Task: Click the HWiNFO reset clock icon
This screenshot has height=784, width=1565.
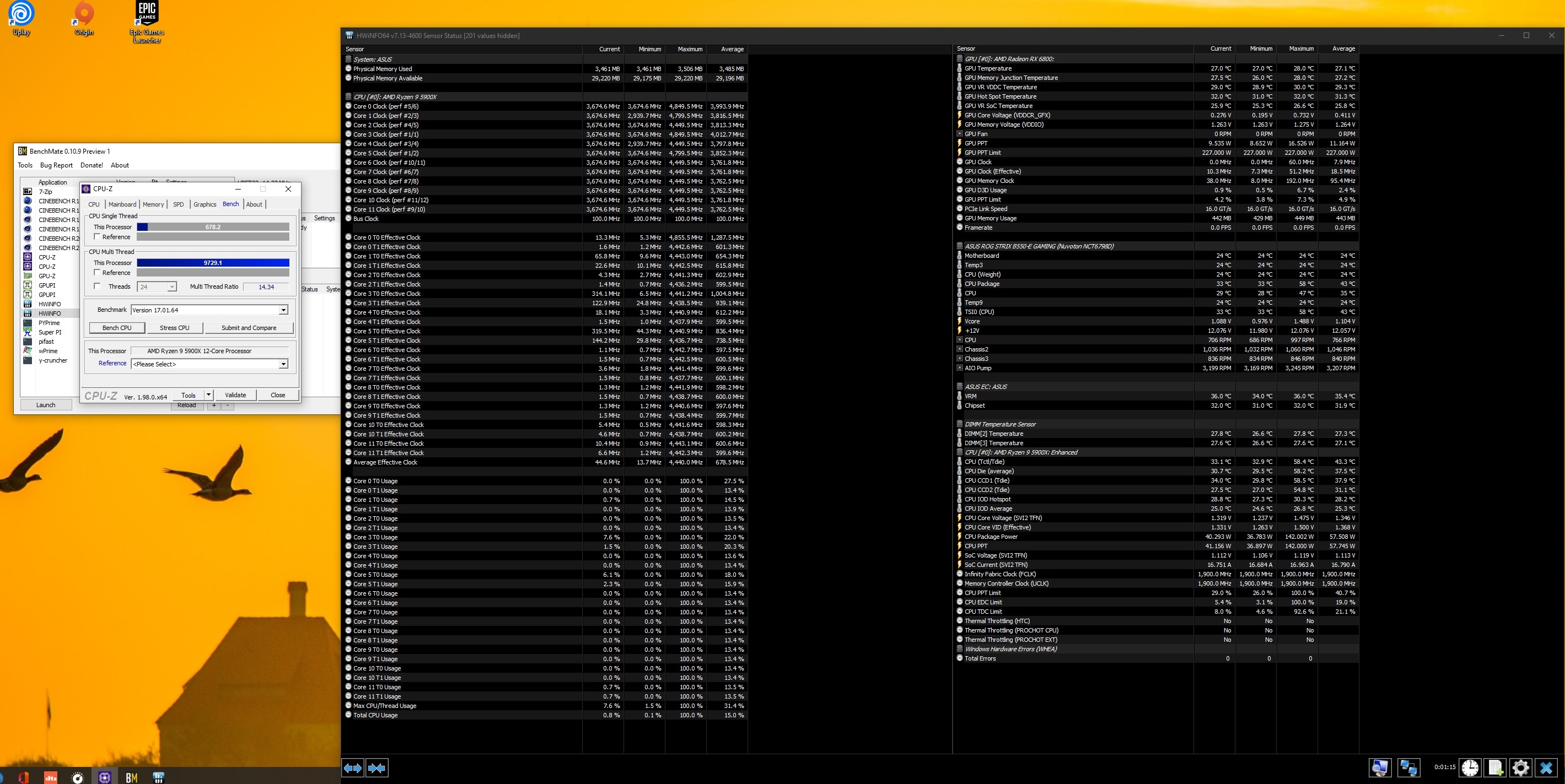Action: pyautogui.click(x=1470, y=767)
